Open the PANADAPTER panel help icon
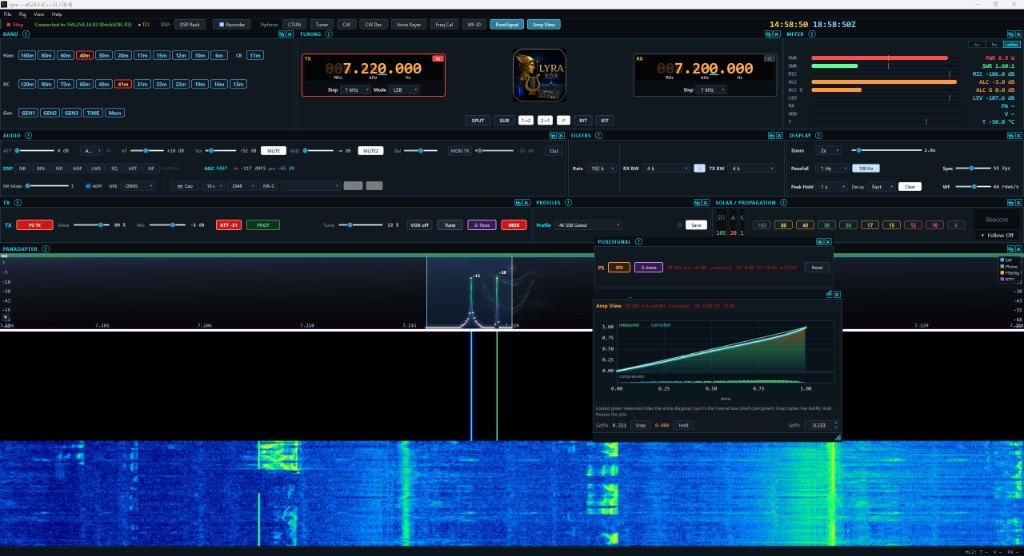Viewport: 1024px width, 556px height. [46, 249]
